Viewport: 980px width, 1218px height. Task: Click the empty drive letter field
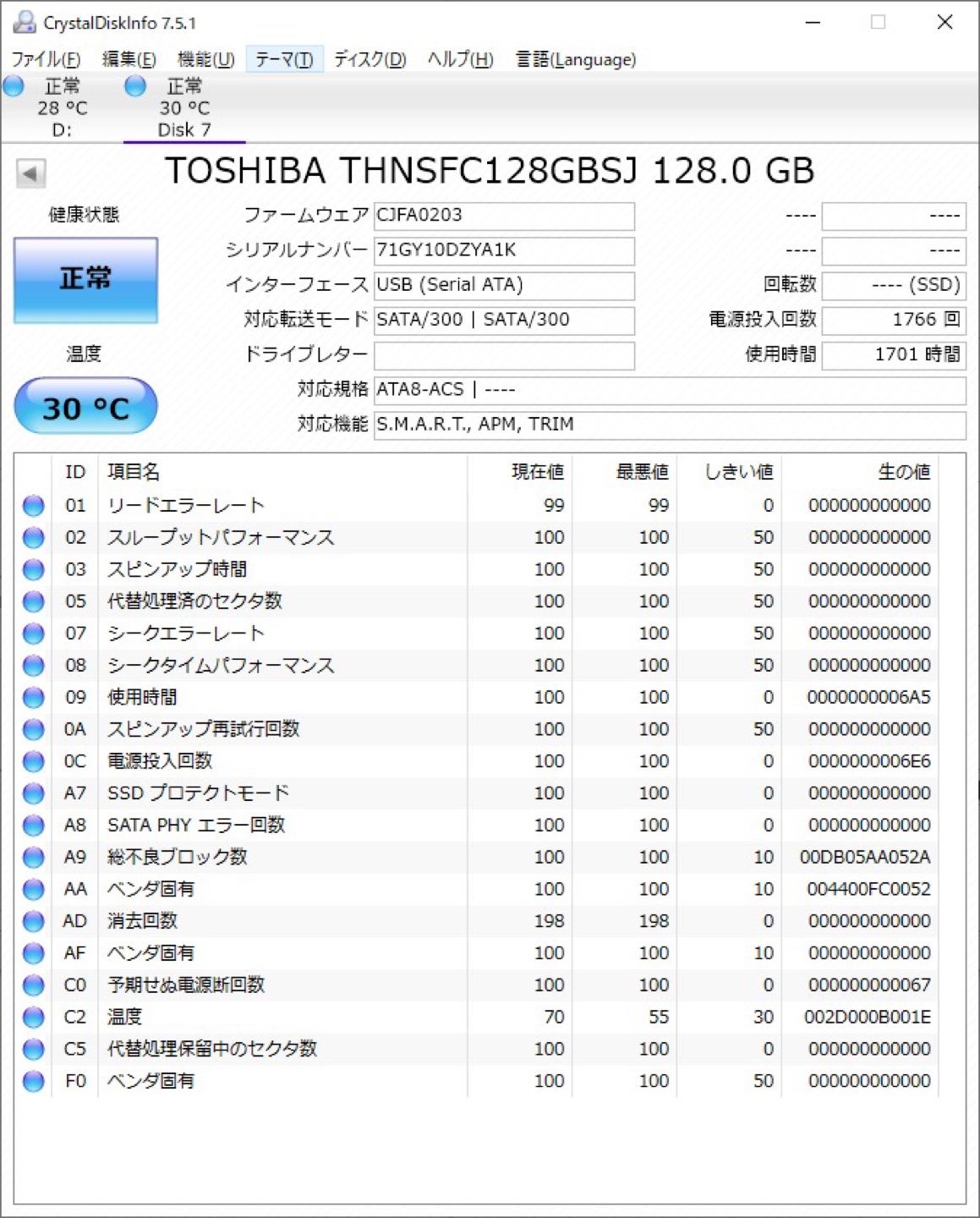click(504, 355)
